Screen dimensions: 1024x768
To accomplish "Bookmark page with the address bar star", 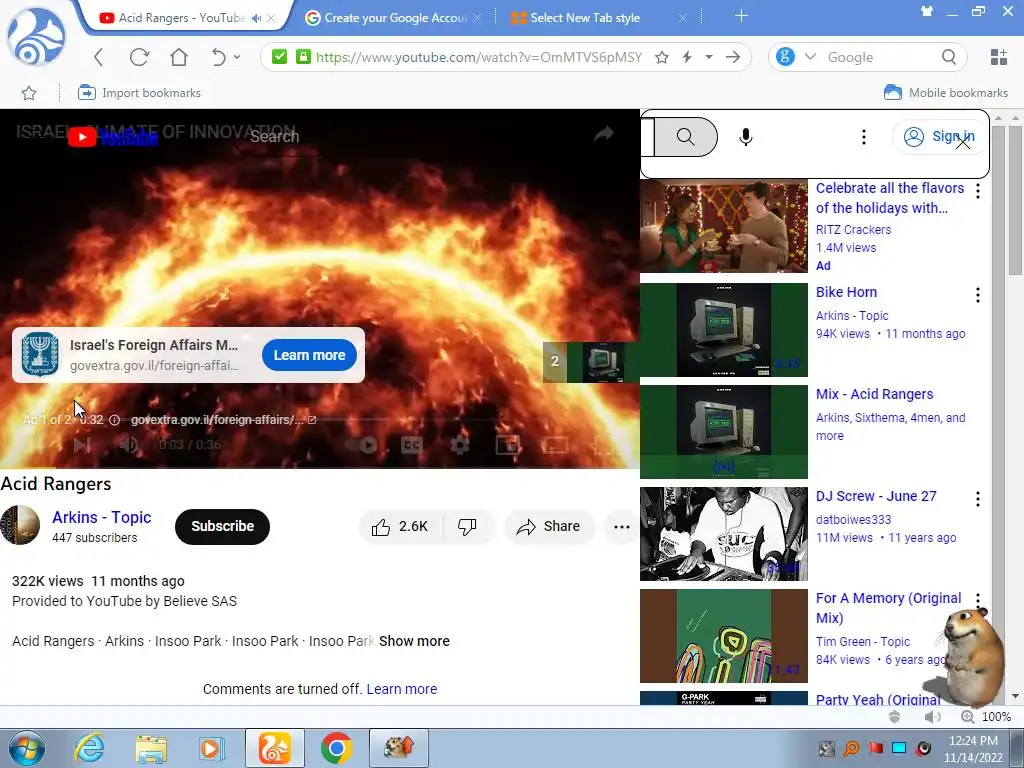I will pyautogui.click(x=662, y=57).
